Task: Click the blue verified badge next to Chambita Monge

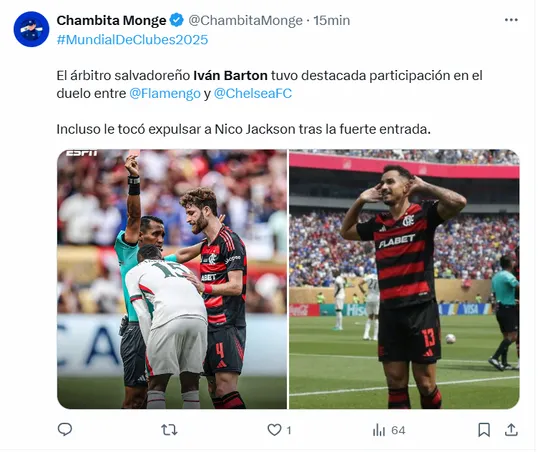Action: click(177, 20)
